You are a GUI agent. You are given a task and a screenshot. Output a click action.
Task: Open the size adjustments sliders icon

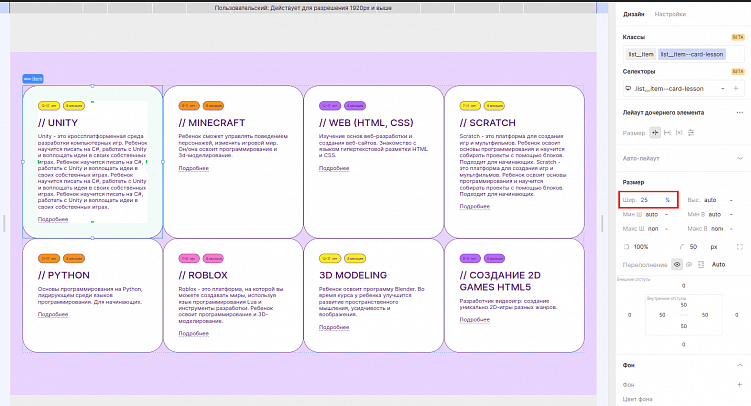coord(691,133)
